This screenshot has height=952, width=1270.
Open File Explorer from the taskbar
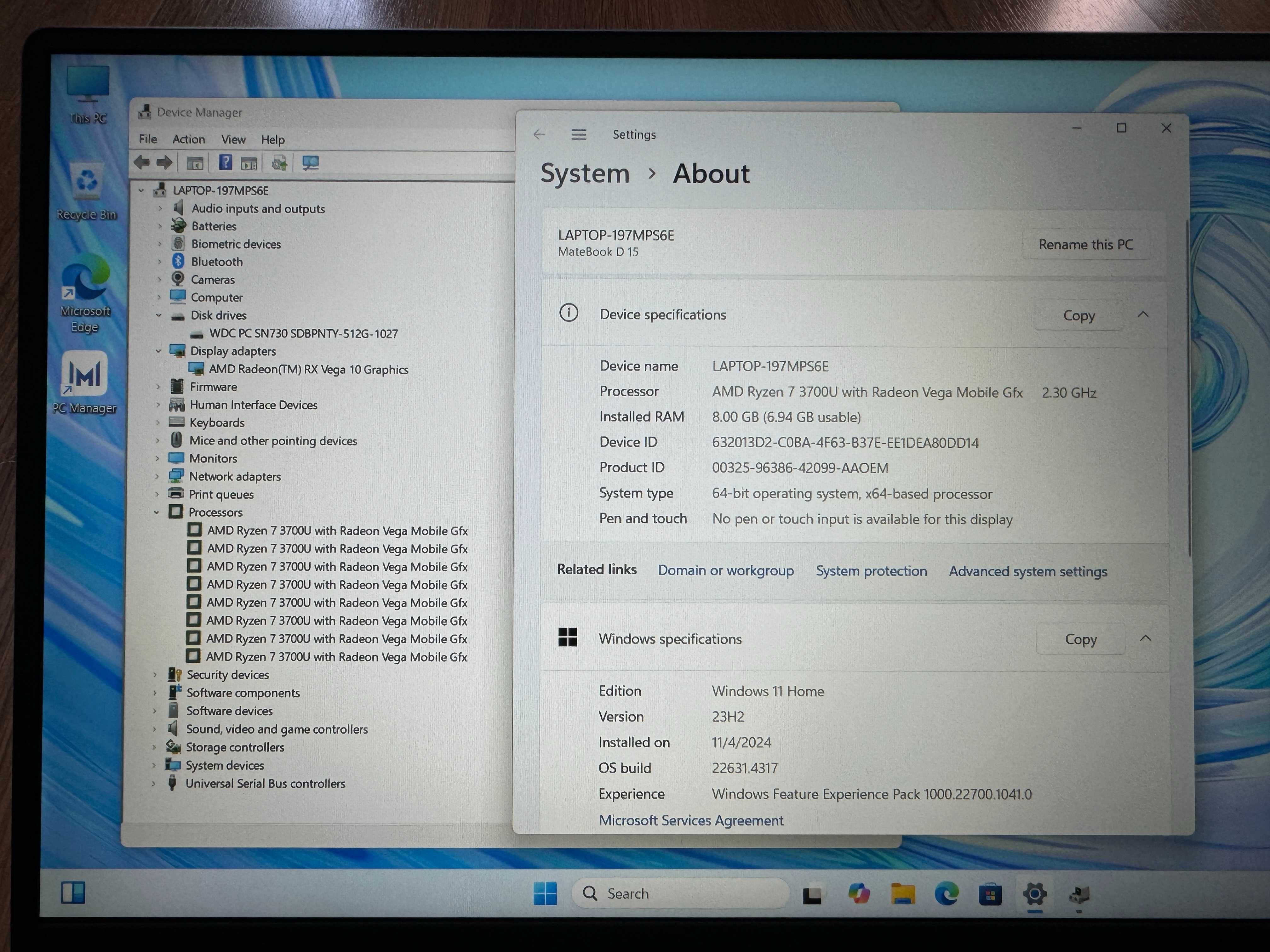click(903, 894)
